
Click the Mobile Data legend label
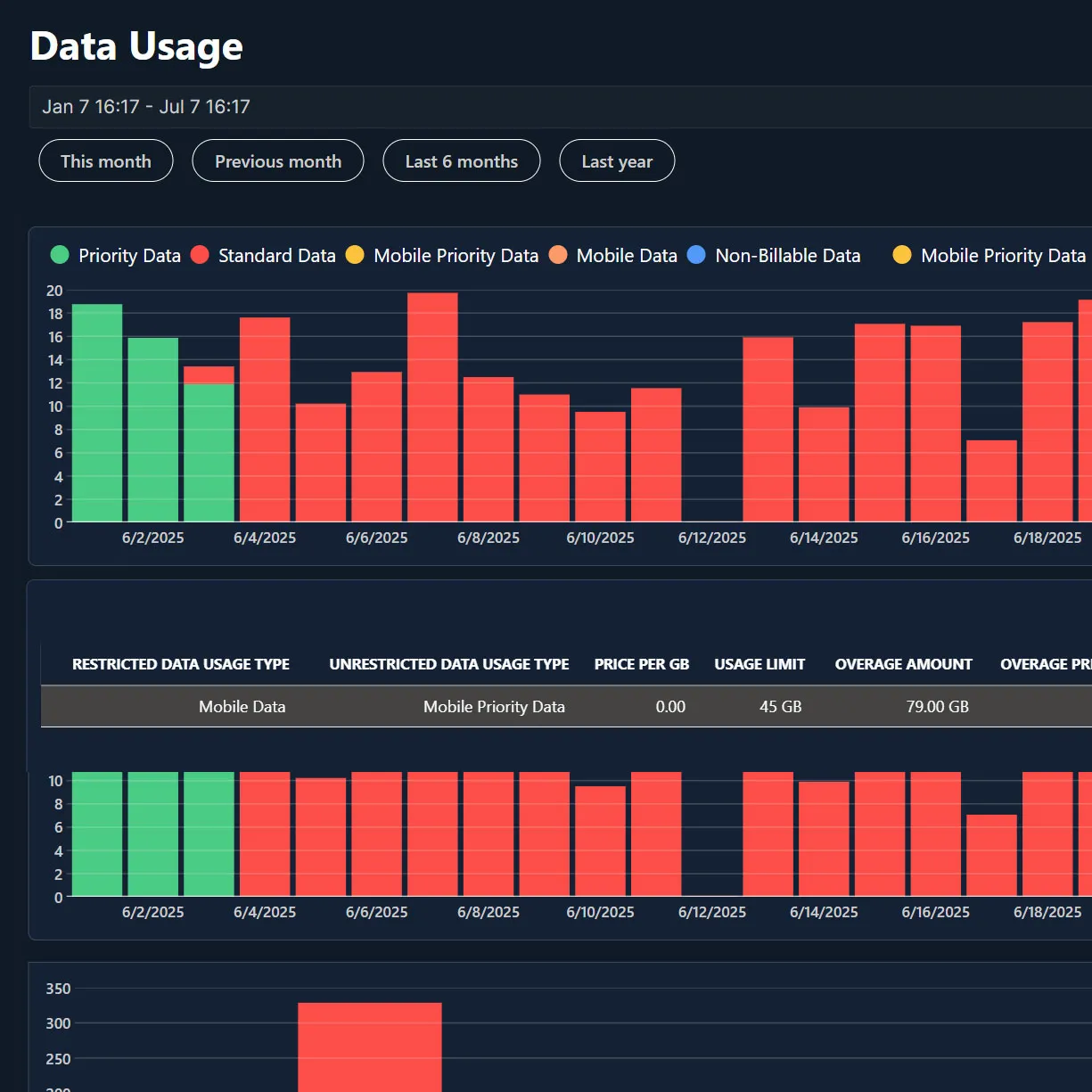[x=627, y=256]
